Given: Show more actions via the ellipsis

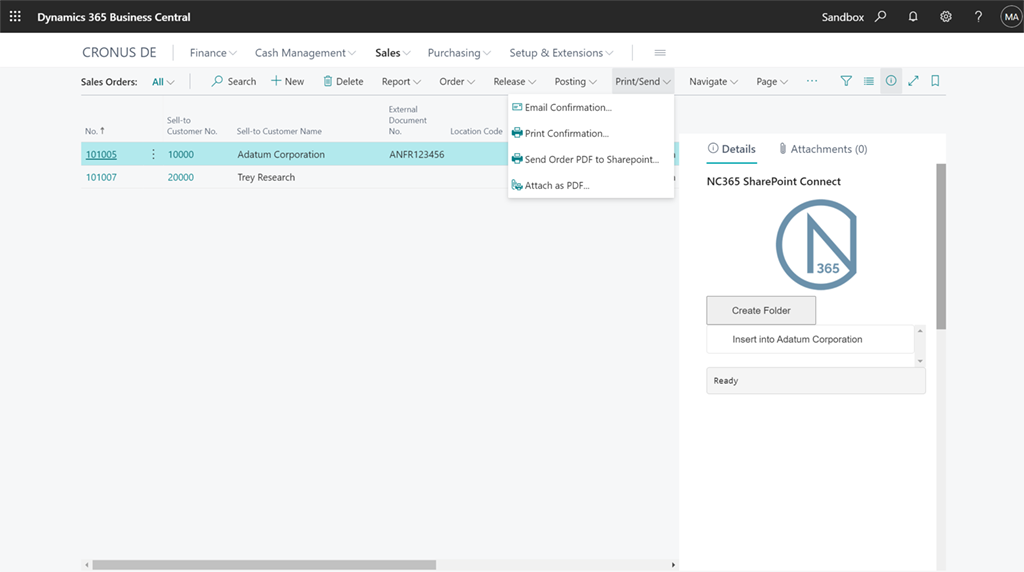Looking at the screenshot, I should [x=812, y=81].
